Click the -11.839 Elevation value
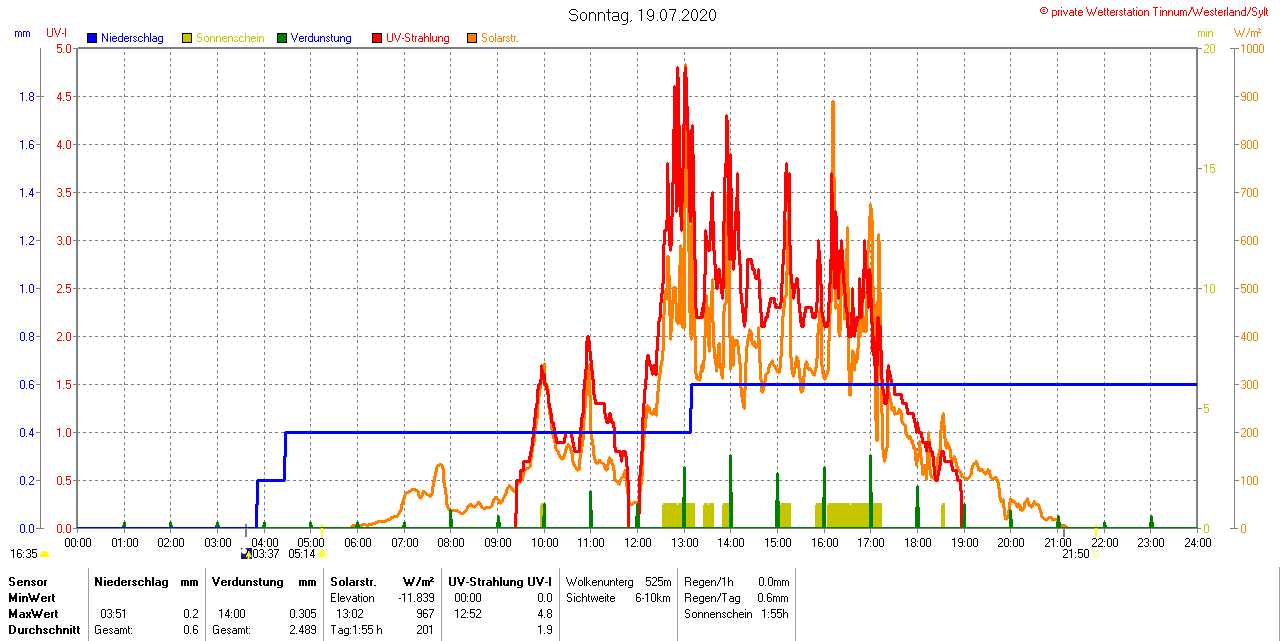 [416, 598]
